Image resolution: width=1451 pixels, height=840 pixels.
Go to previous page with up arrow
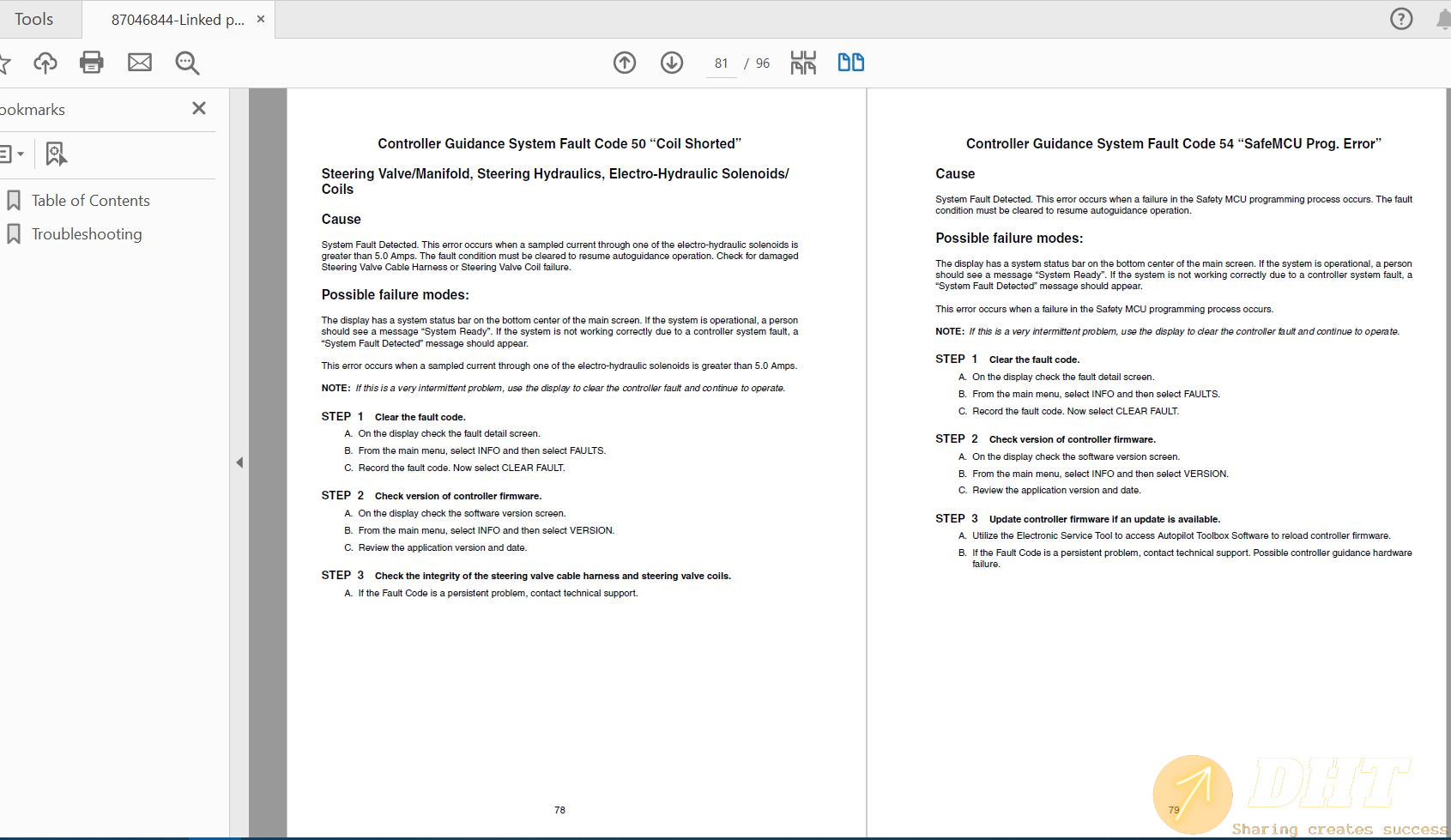[x=625, y=63]
